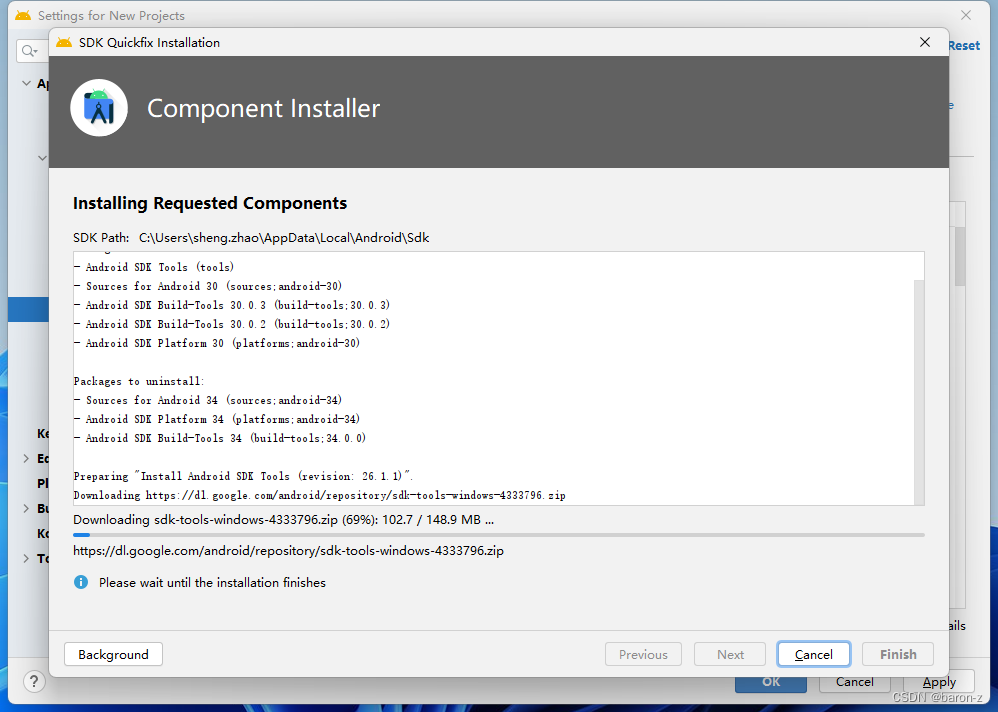Click the blue info icon beside wait message
This screenshot has width=998, height=712.
pos(81,582)
